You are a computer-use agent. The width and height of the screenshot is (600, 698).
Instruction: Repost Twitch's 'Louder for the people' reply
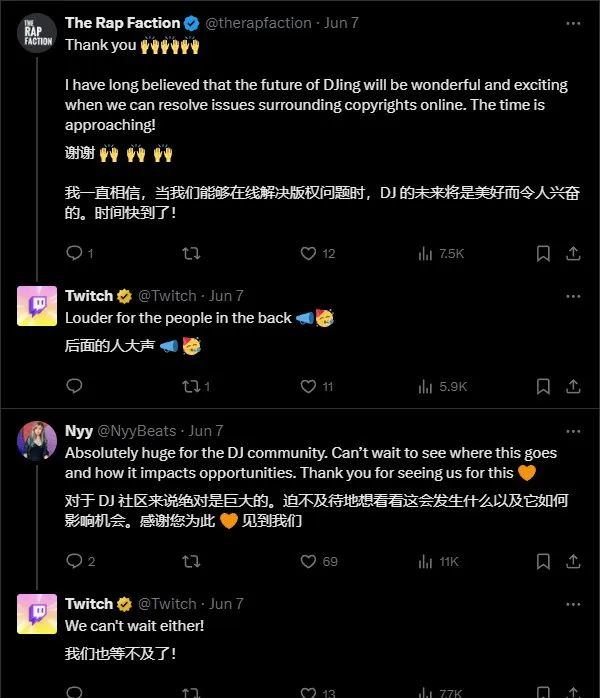pyautogui.click(x=191, y=386)
